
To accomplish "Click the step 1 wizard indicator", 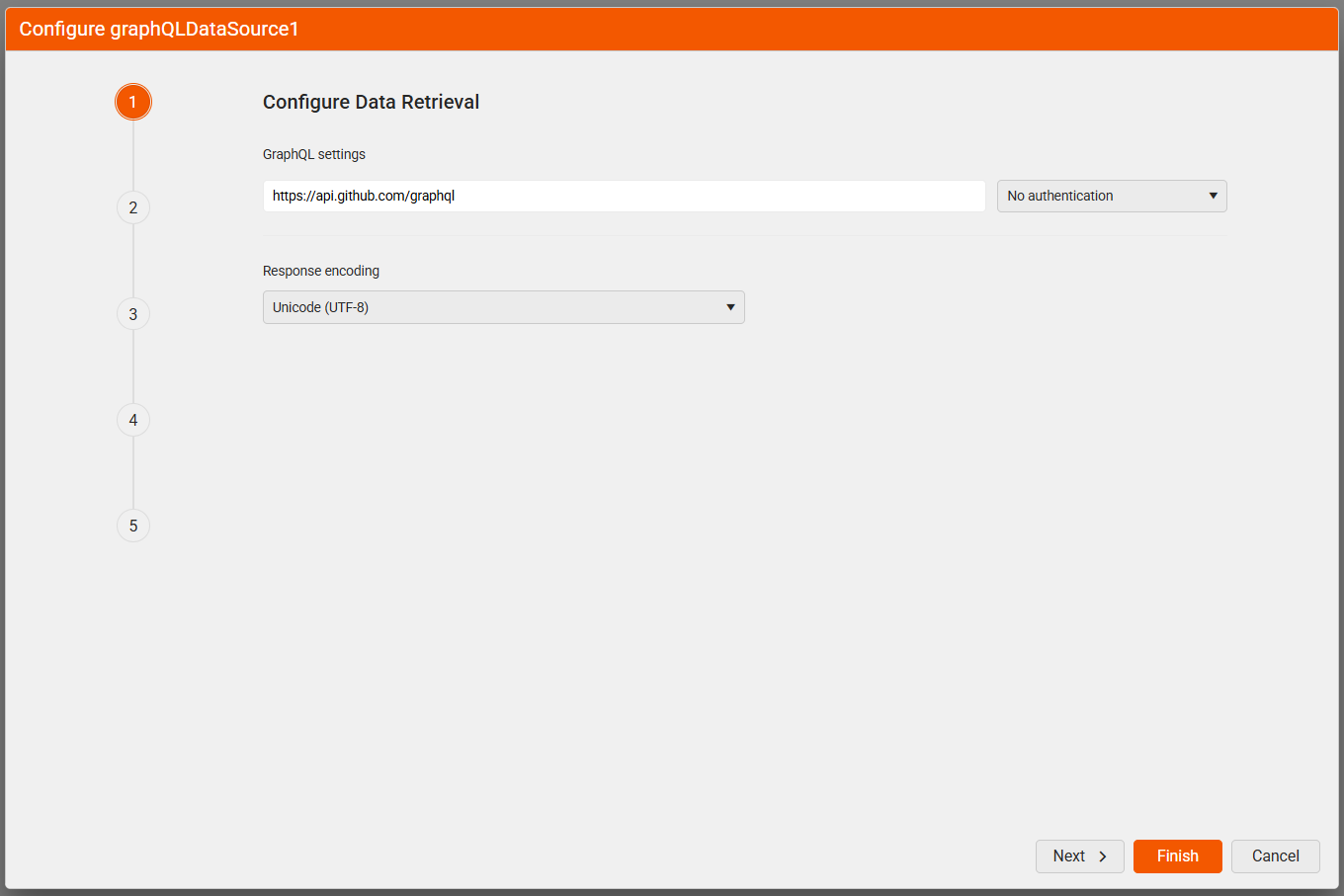I will tap(132, 102).
